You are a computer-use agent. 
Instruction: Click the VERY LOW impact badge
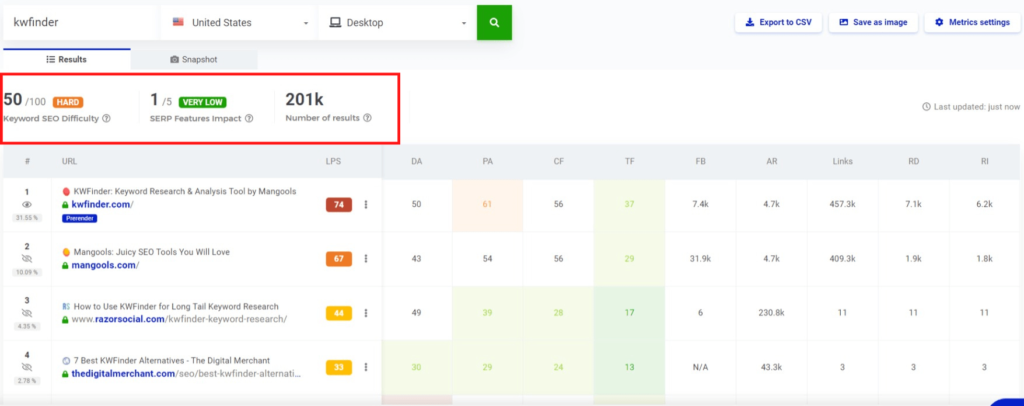202,102
